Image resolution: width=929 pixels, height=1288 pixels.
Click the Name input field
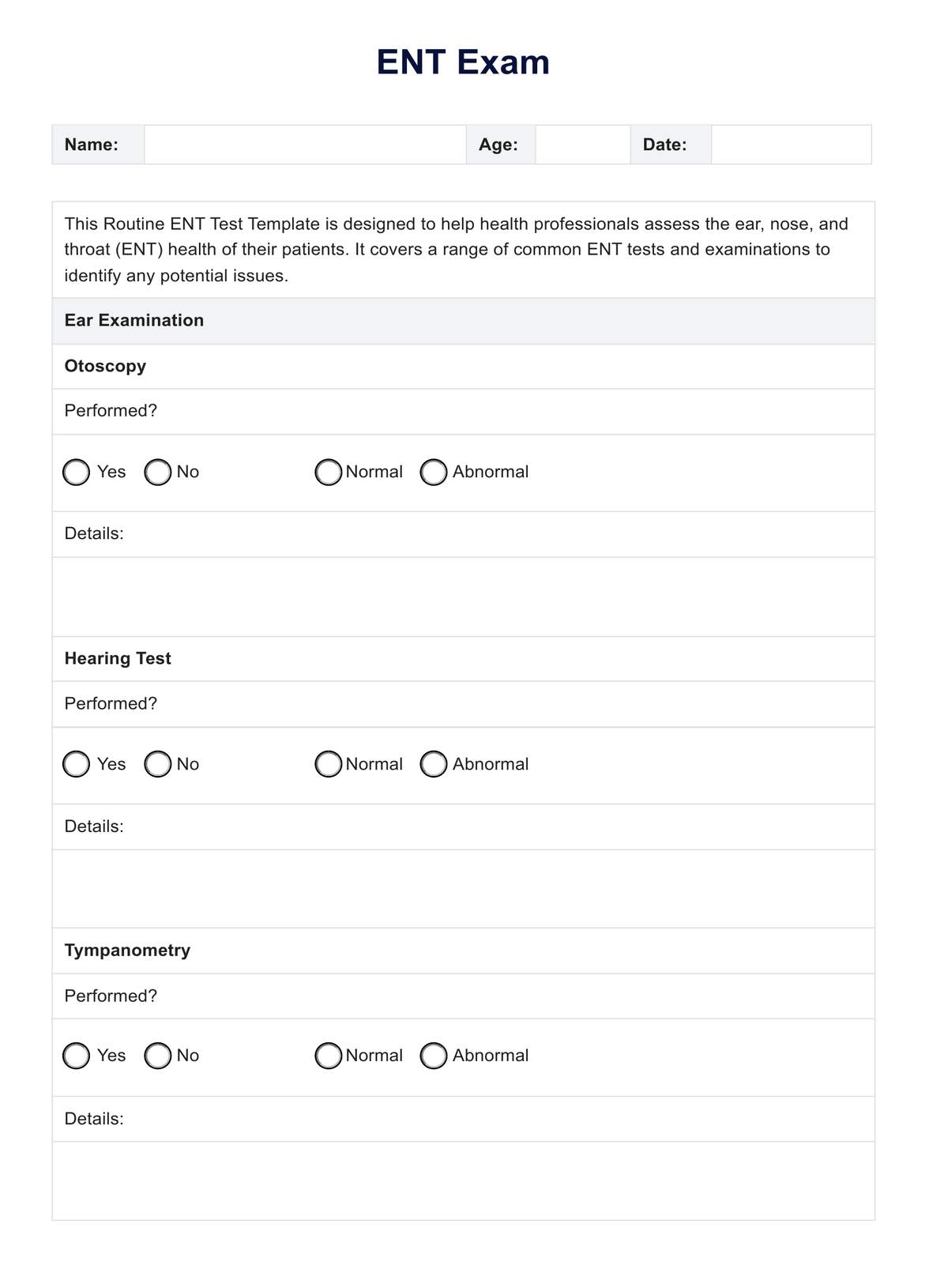pyautogui.click(x=305, y=145)
